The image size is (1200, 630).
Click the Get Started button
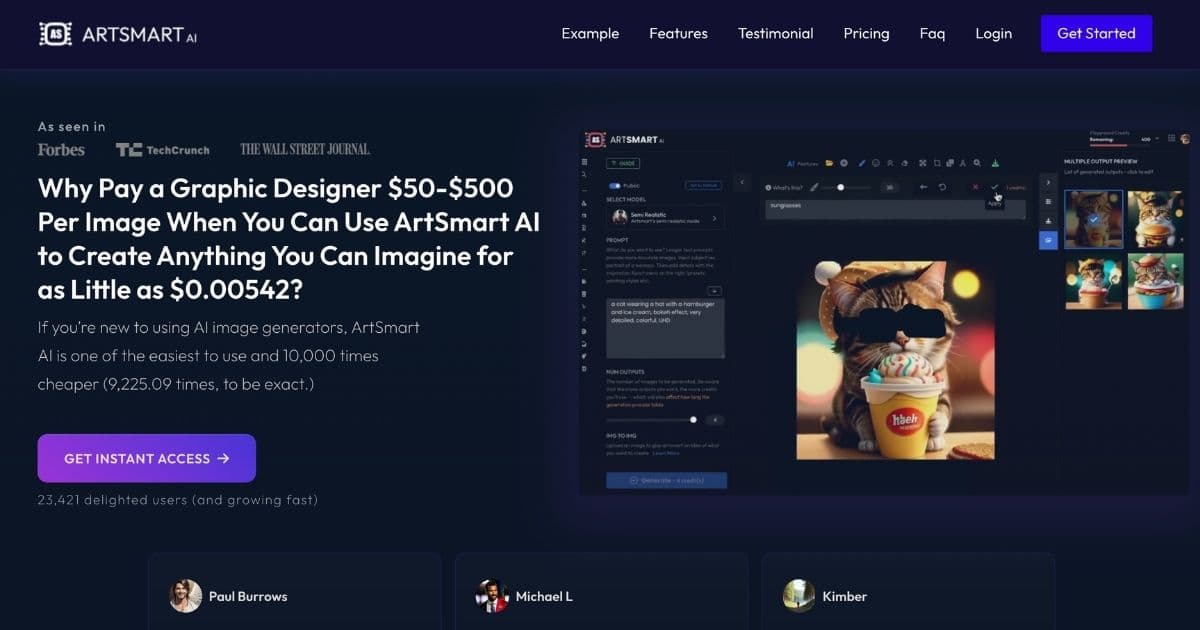1096,33
